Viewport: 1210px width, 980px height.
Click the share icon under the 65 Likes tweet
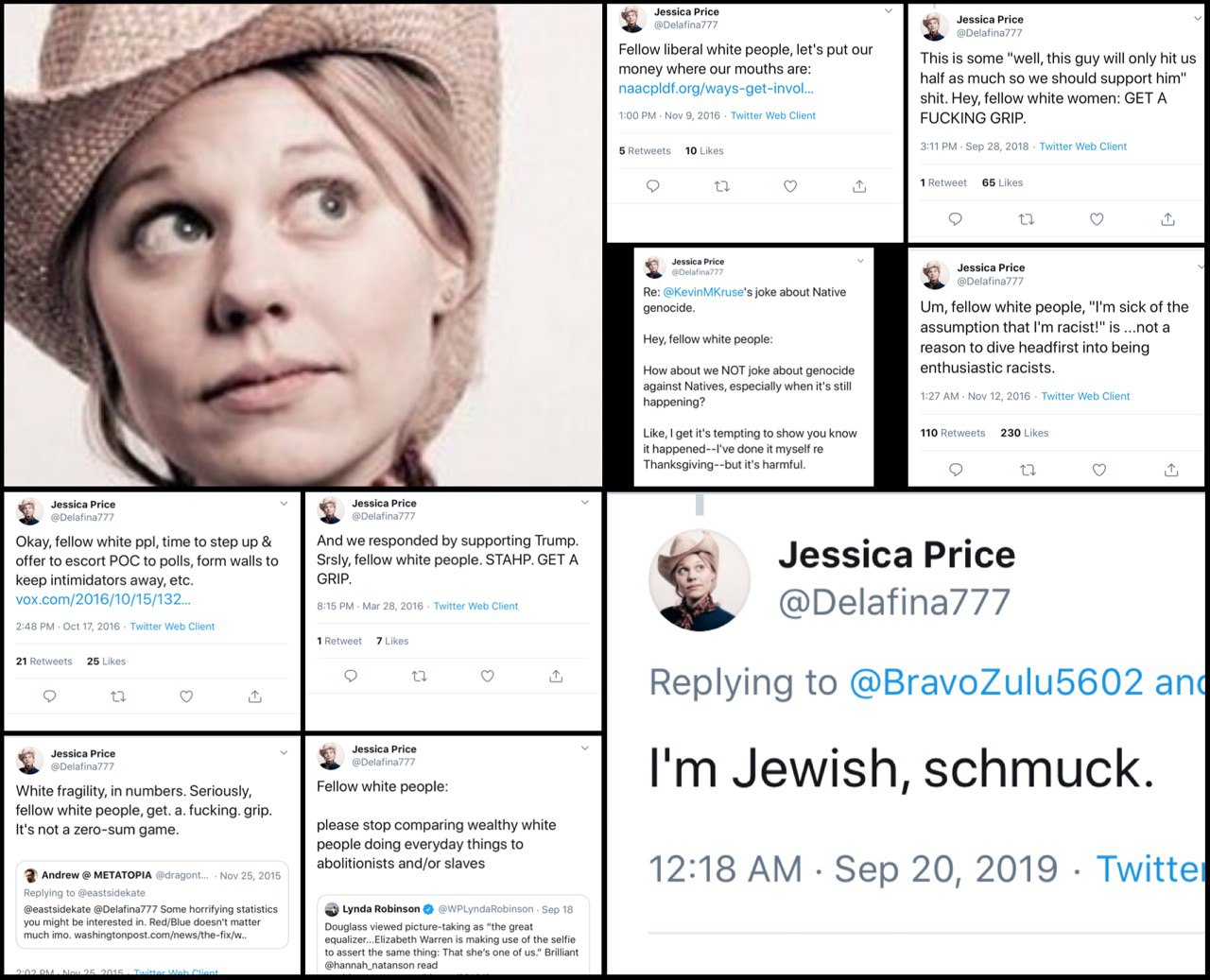(x=1167, y=219)
